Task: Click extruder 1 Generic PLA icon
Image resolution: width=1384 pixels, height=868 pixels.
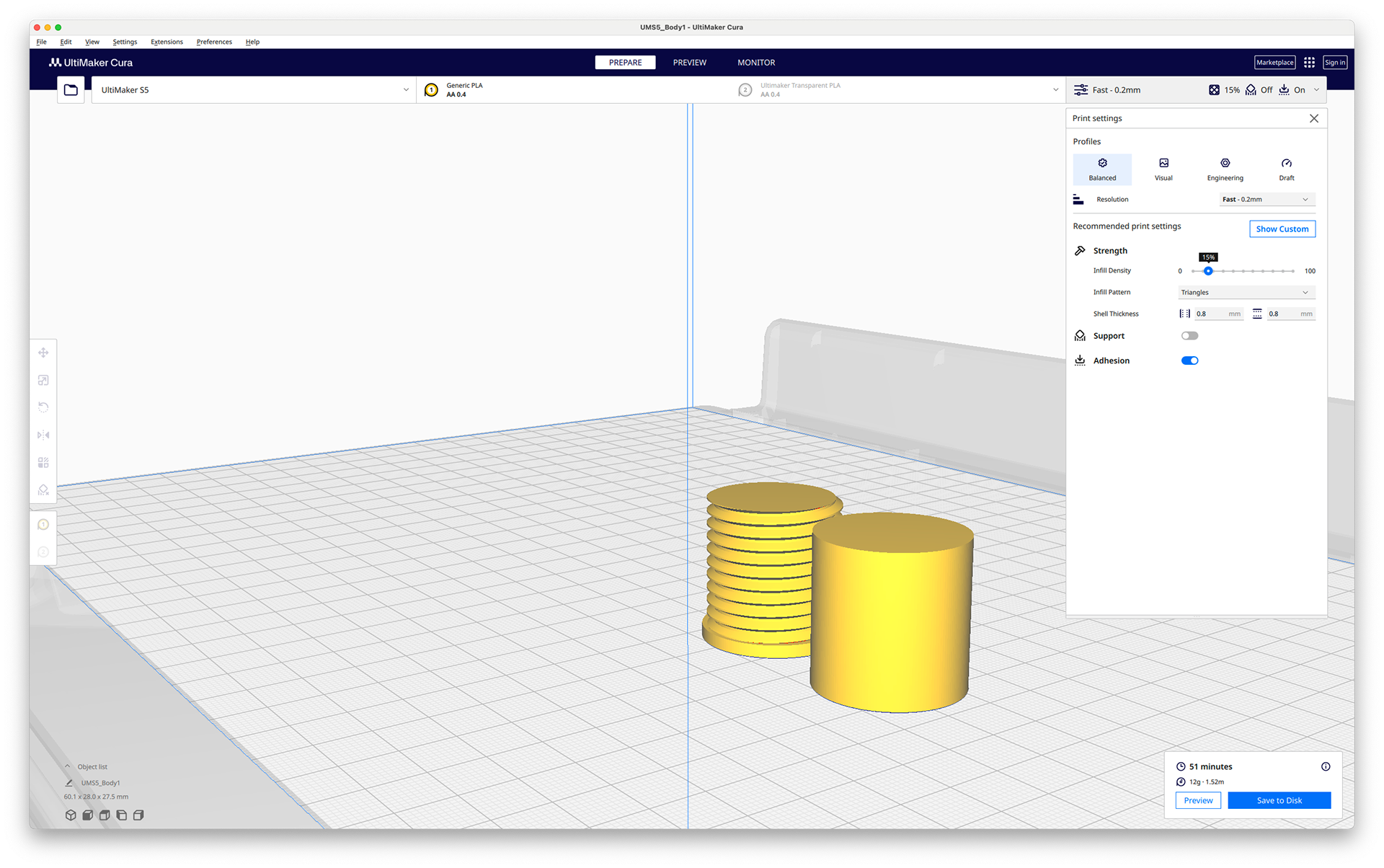Action: [431, 90]
